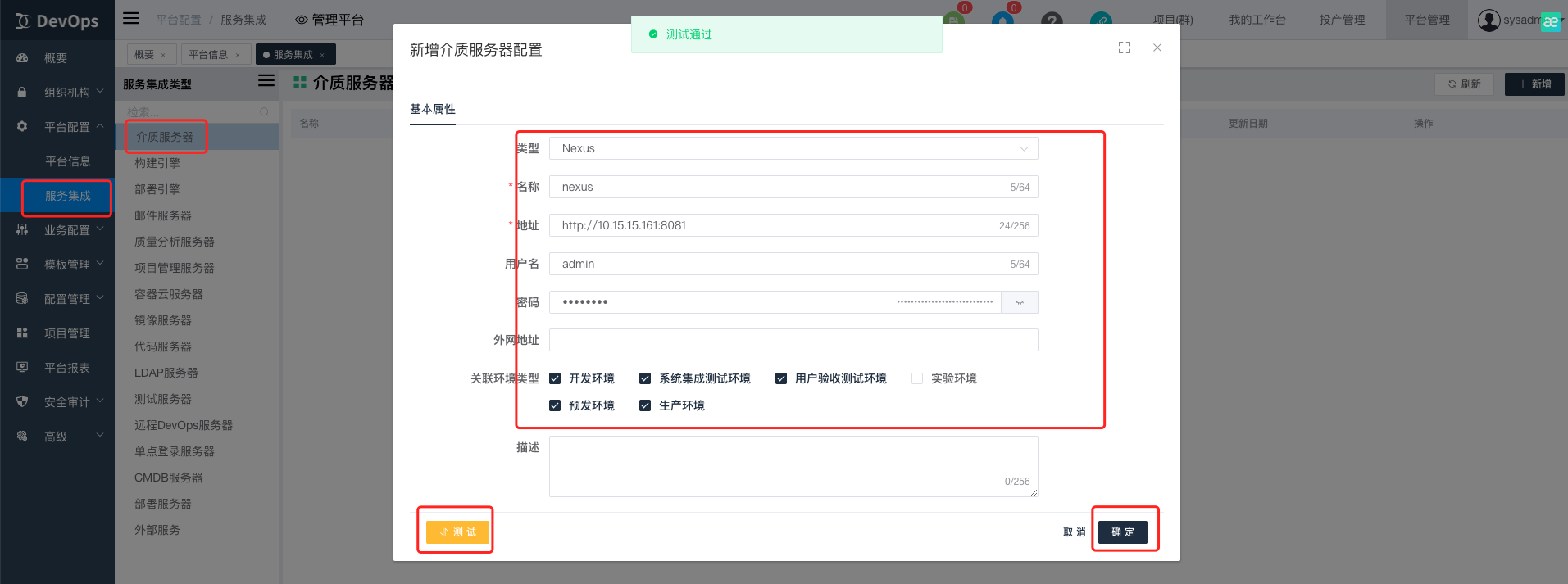Click the empty 外网地址 input field
1568x584 pixels.
click(x=793, y=340)
